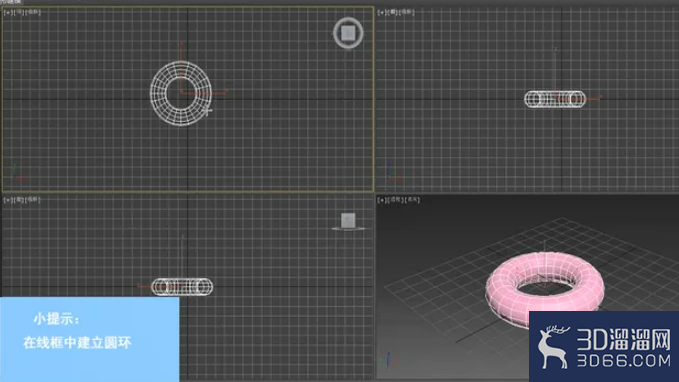Open the [+] menu in the top-left viewport
The height and width of the screenshot is (382, 679).
[8, 13]
